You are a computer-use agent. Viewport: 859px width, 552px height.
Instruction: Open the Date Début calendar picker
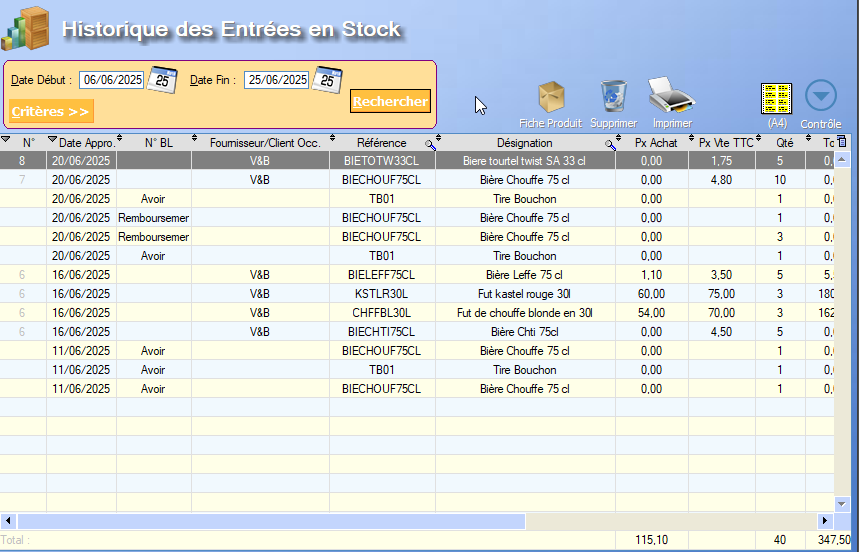(162, 80)
